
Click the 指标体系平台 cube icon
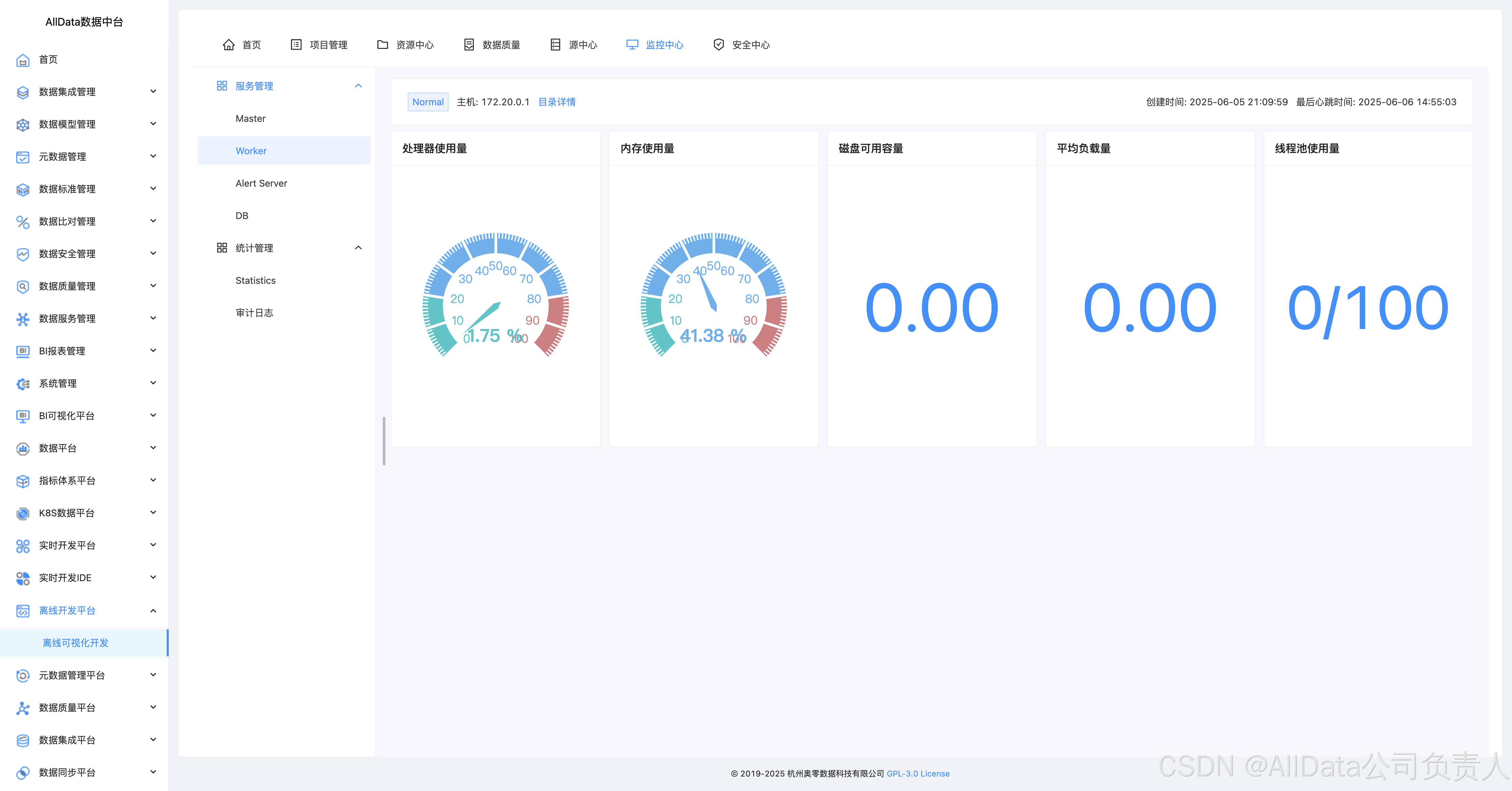22,481
